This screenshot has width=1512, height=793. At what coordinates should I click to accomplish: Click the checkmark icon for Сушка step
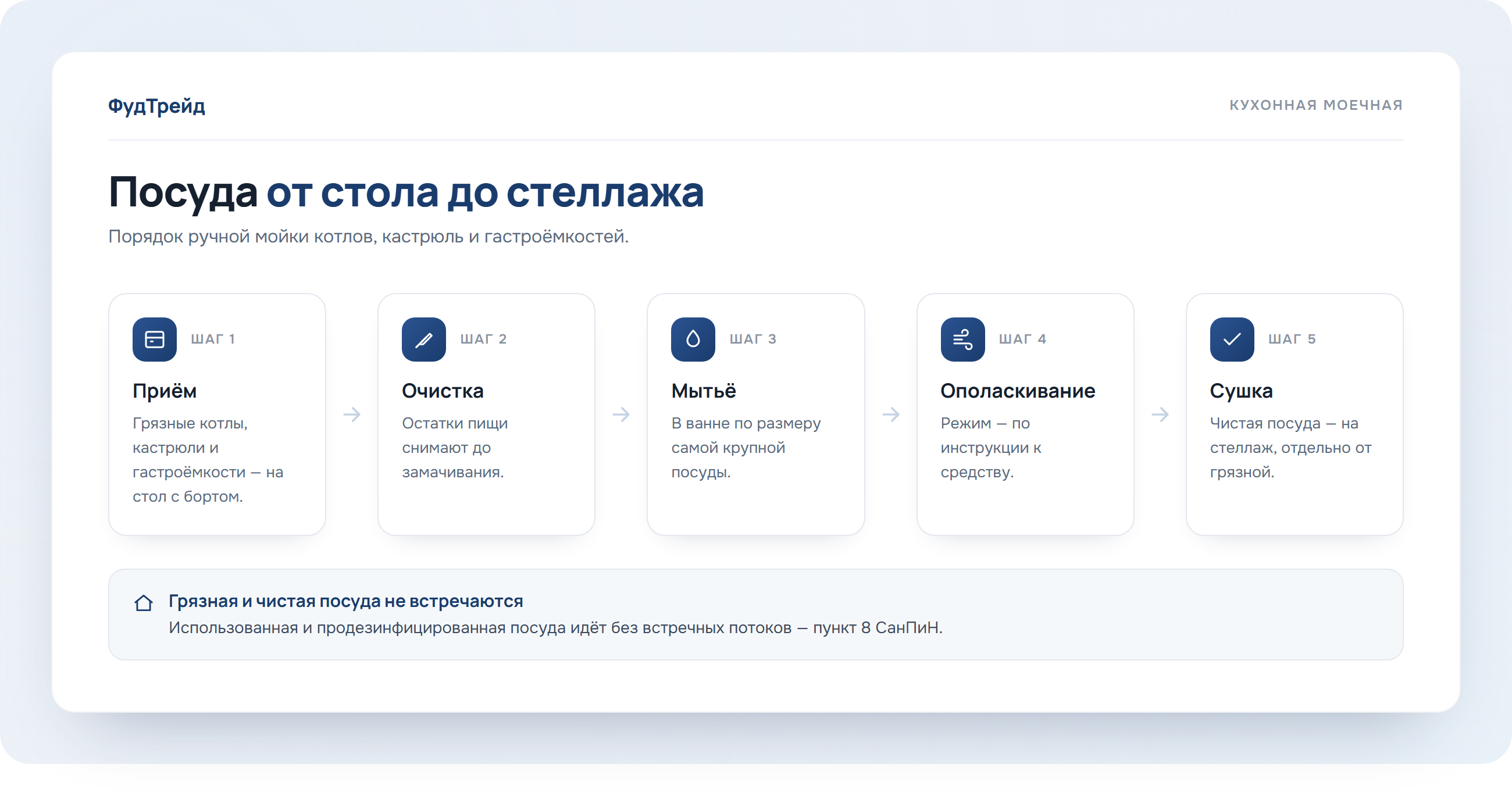point(1232,340)
